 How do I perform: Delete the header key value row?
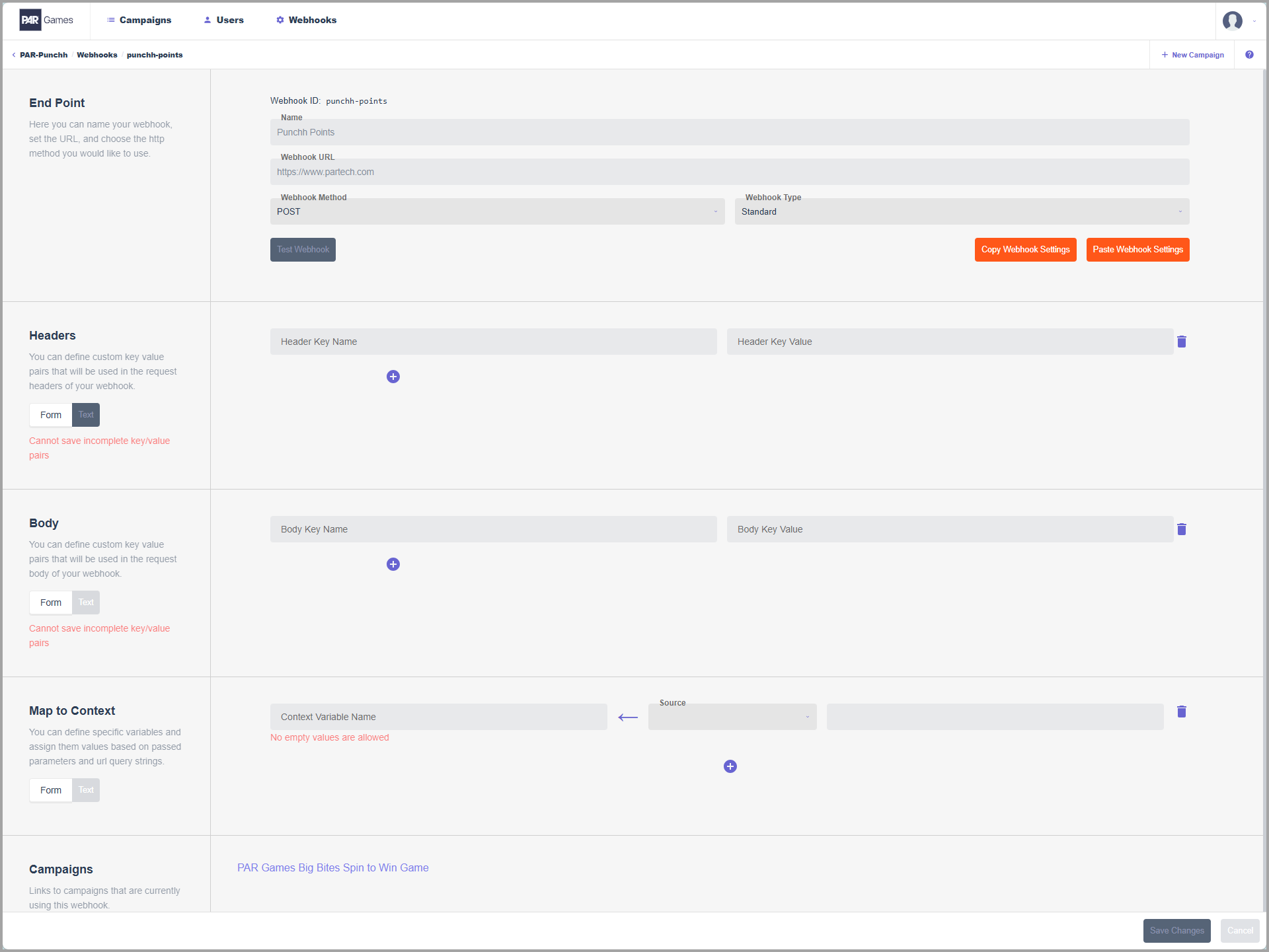point(1182,342)
